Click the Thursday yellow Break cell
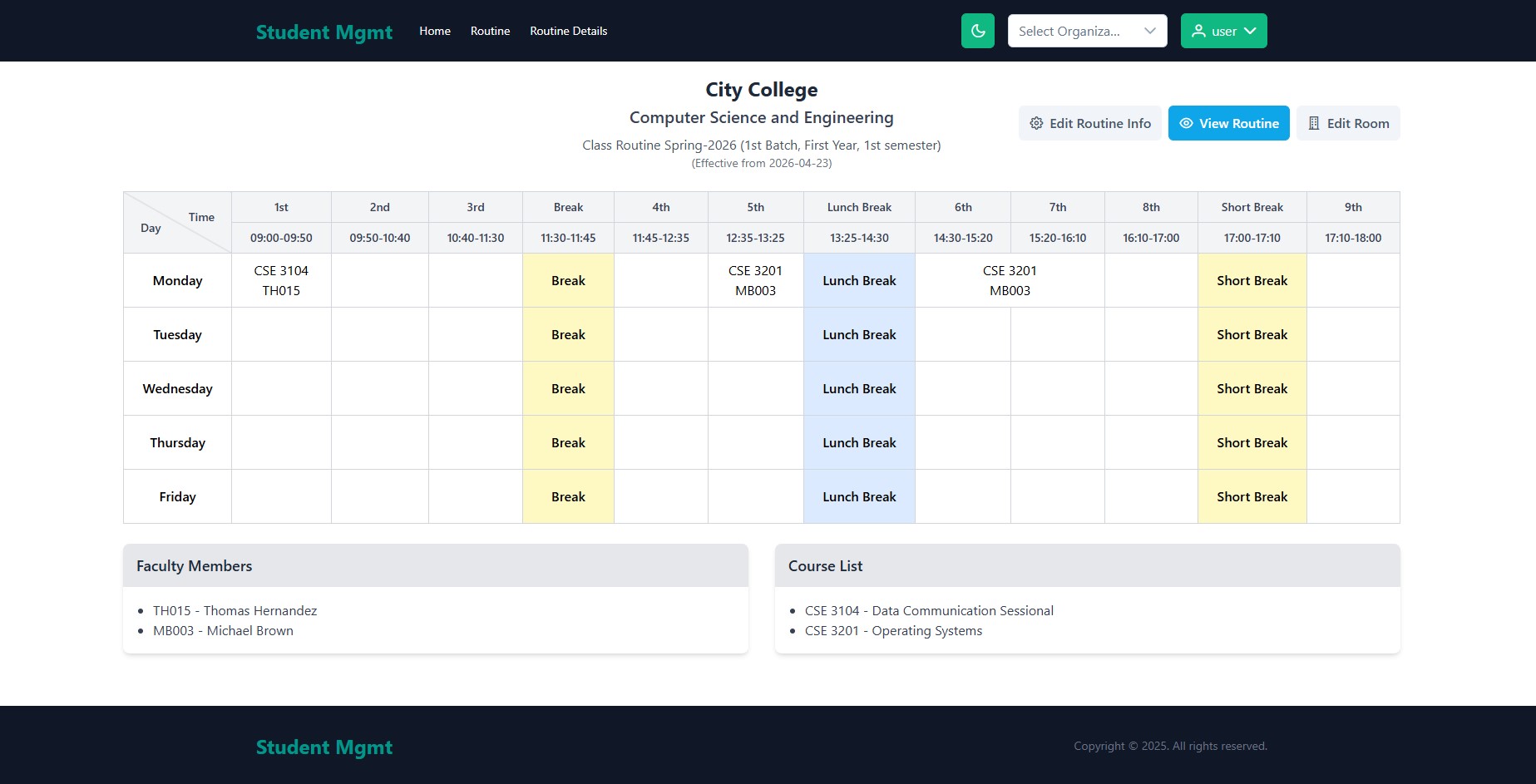Screen dimensions: 1536x784 coord(568,442)
